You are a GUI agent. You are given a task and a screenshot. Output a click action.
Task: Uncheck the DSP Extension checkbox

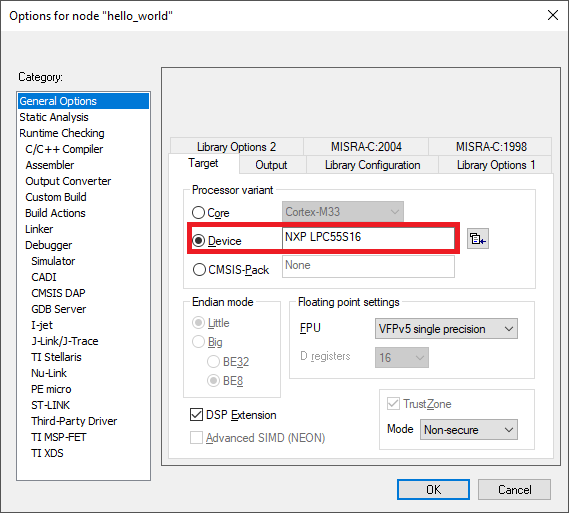tap(196, 415)
